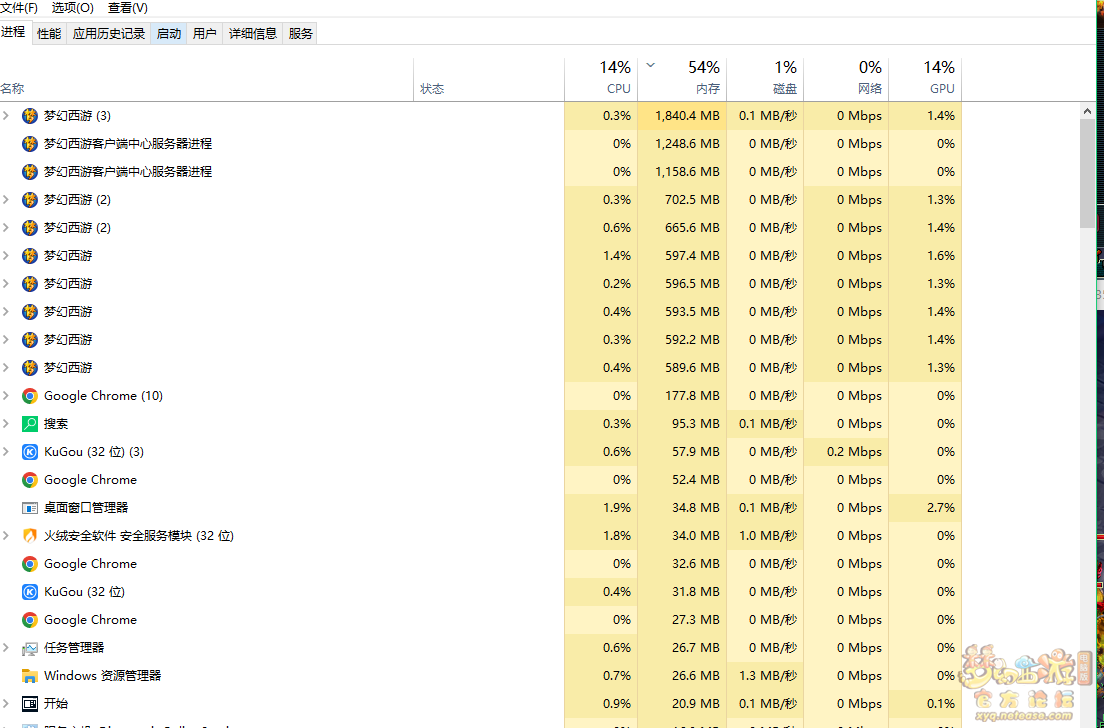Expand the 开始 process row
This screenshot has height=728, width=1104.
[x=6, y=704]
